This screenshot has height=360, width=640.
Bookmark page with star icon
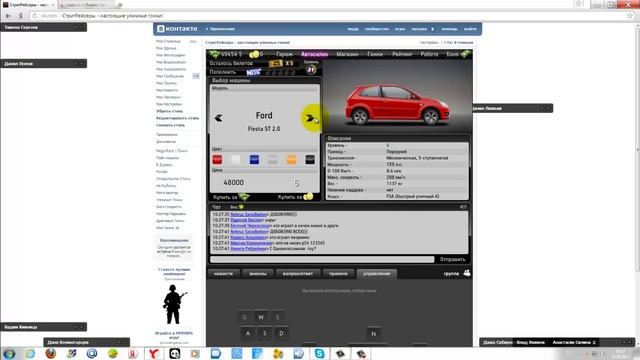click(x=630, y=16)
